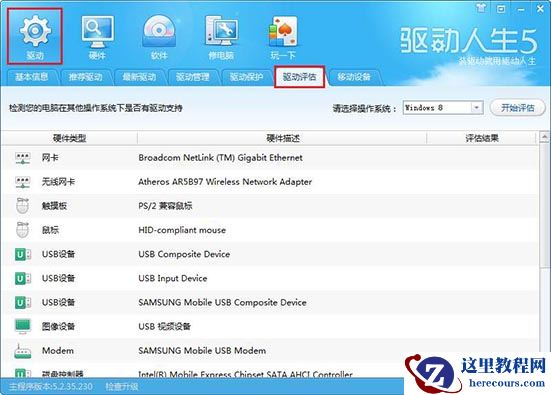Switch to the 驱动管理 tab
The height and width of the screenshot is (395, 551).
coord(193,77)
